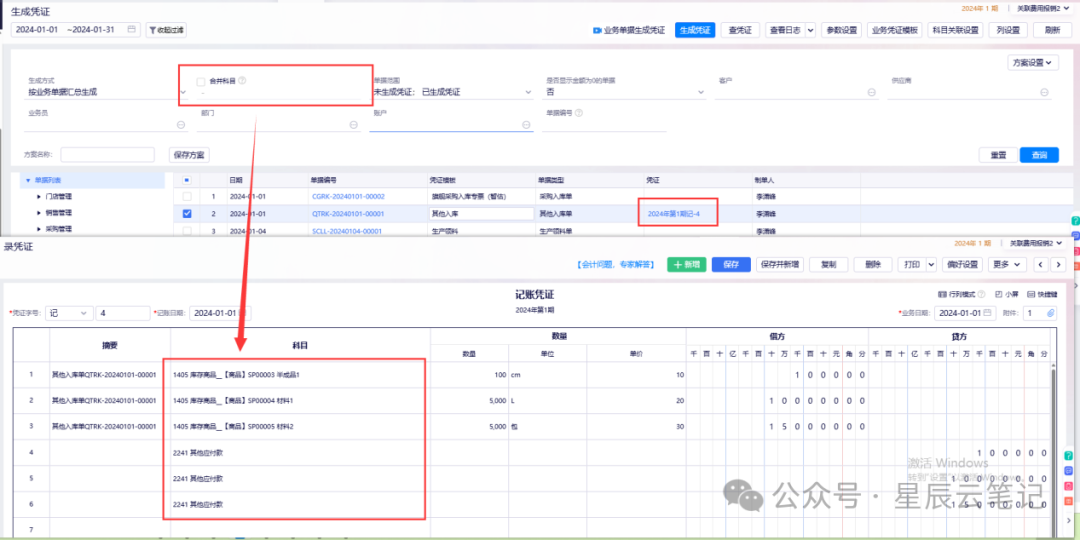Click the help icon next to 合并科目
The width and height of the screenshot is (1080, 540).
[242, 81]
